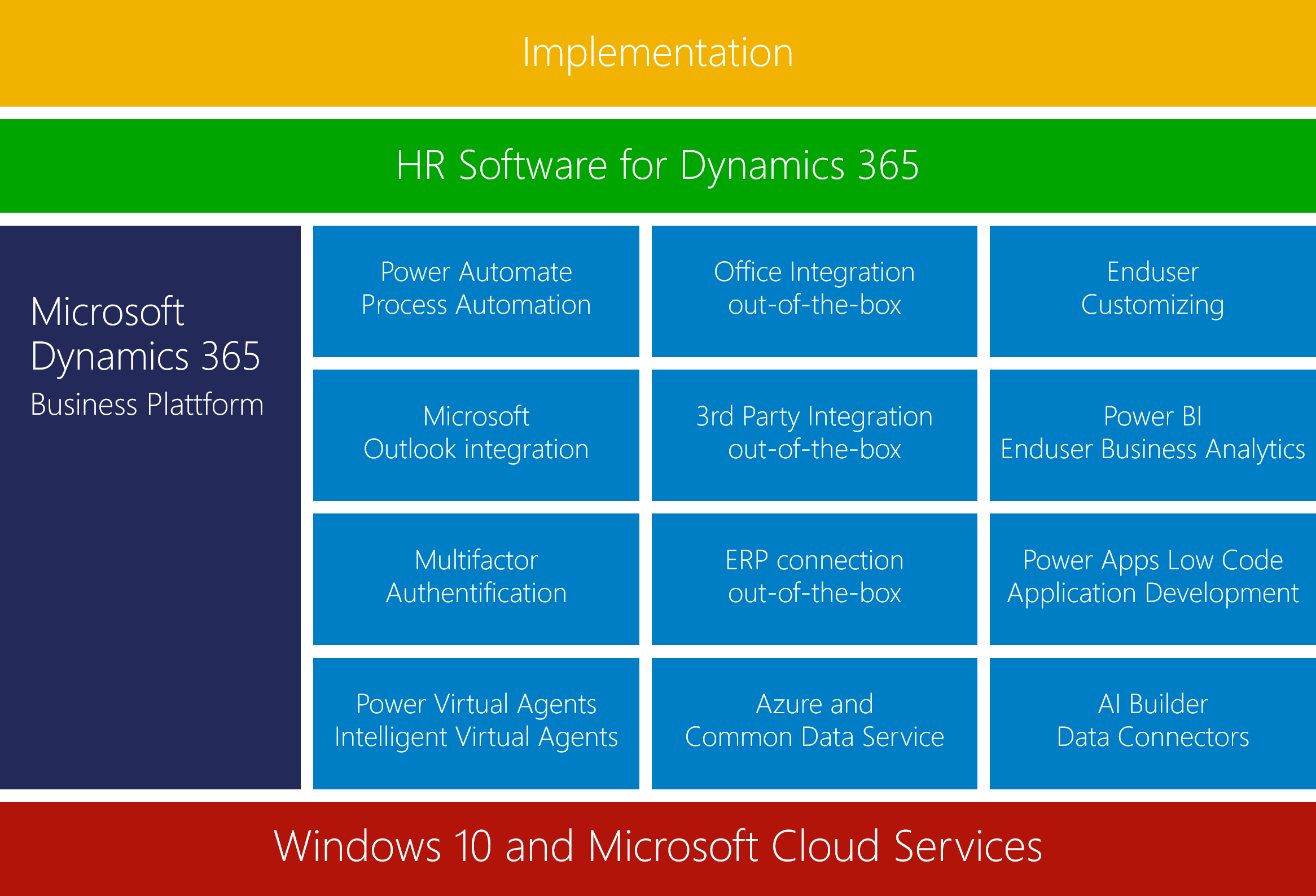Open the Microsoft Outlook integration tile
Viewport: 1316px width, 896px height.
[x=476, y=434]
